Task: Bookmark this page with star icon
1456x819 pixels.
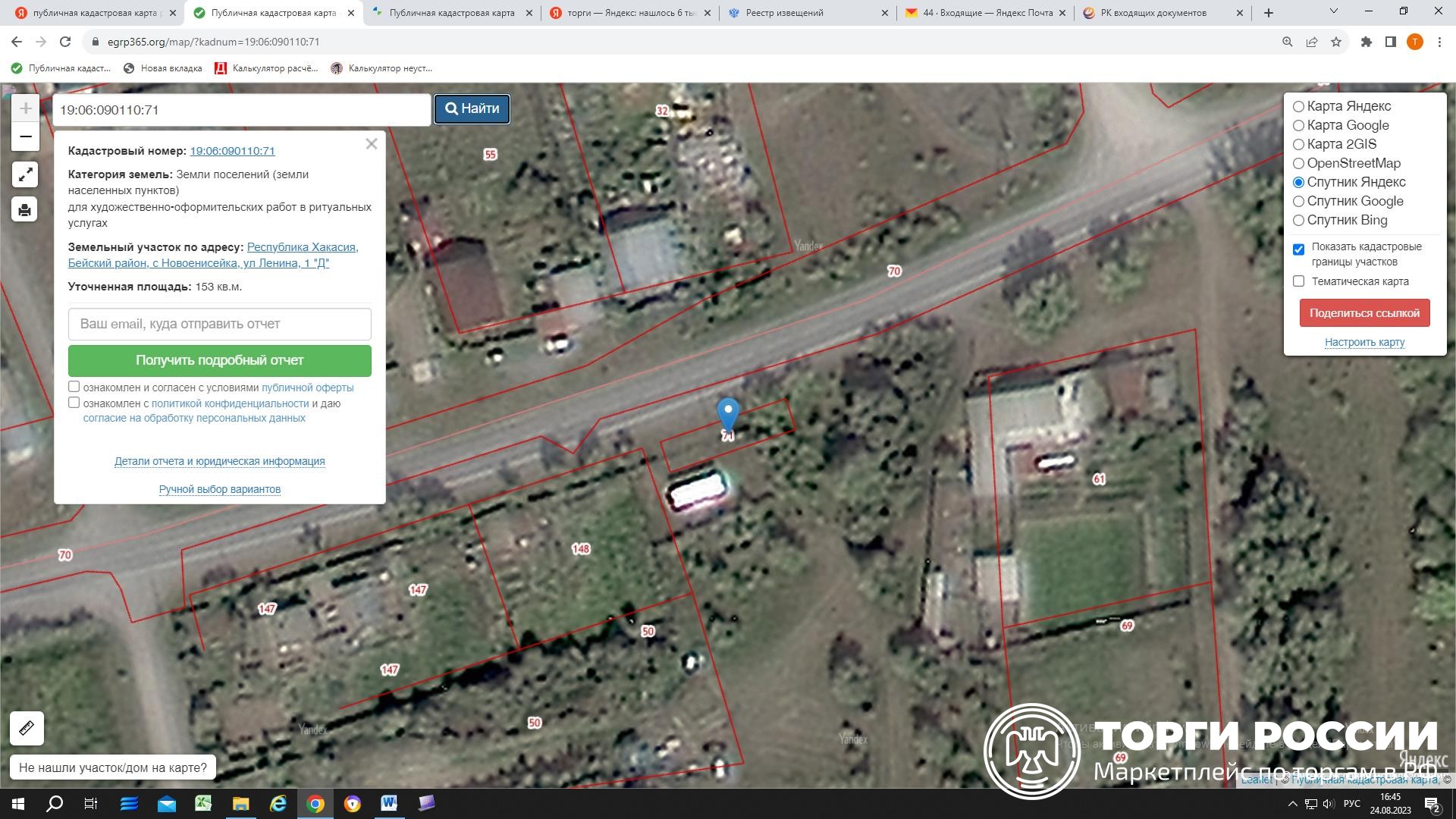Action: 1336,42
